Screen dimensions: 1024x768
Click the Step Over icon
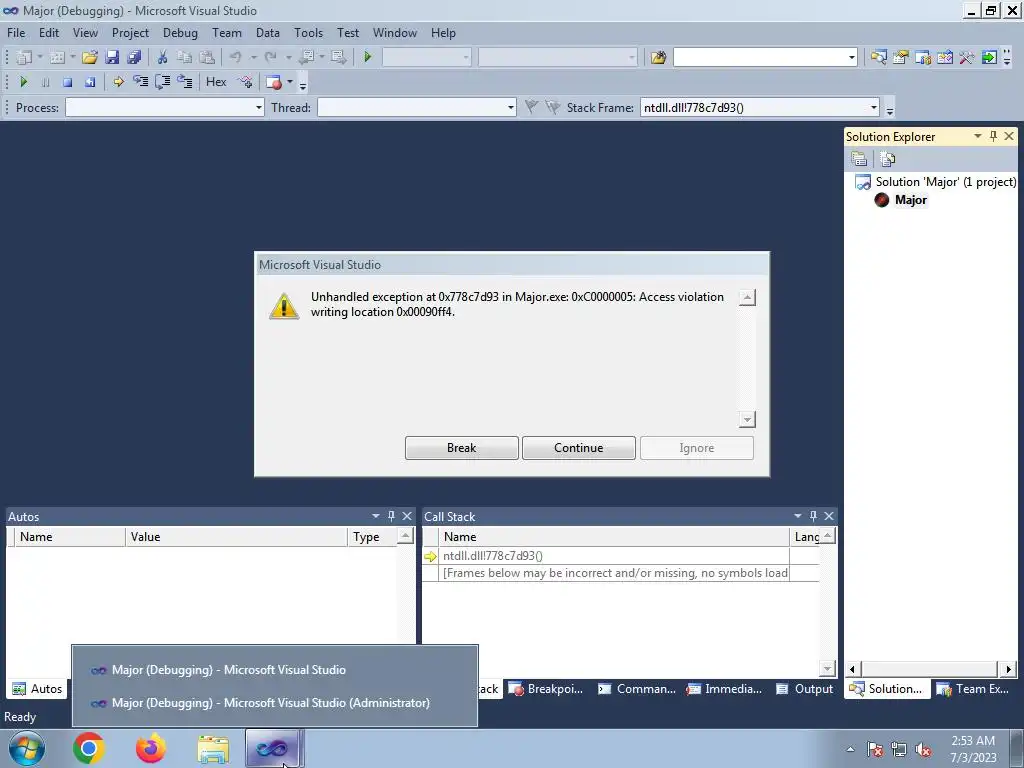click(163, 82)
